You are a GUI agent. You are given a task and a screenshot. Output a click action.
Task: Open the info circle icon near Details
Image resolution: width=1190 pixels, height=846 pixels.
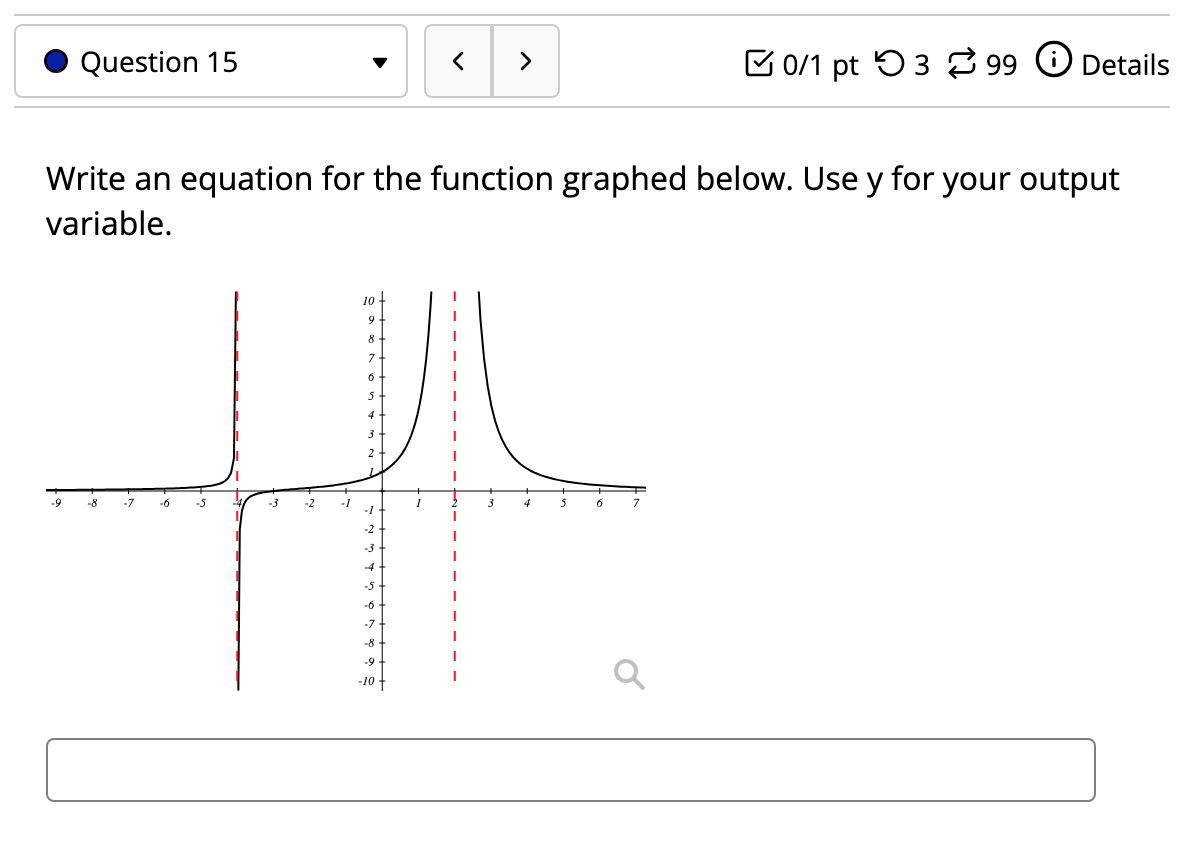click(1052, 62)
